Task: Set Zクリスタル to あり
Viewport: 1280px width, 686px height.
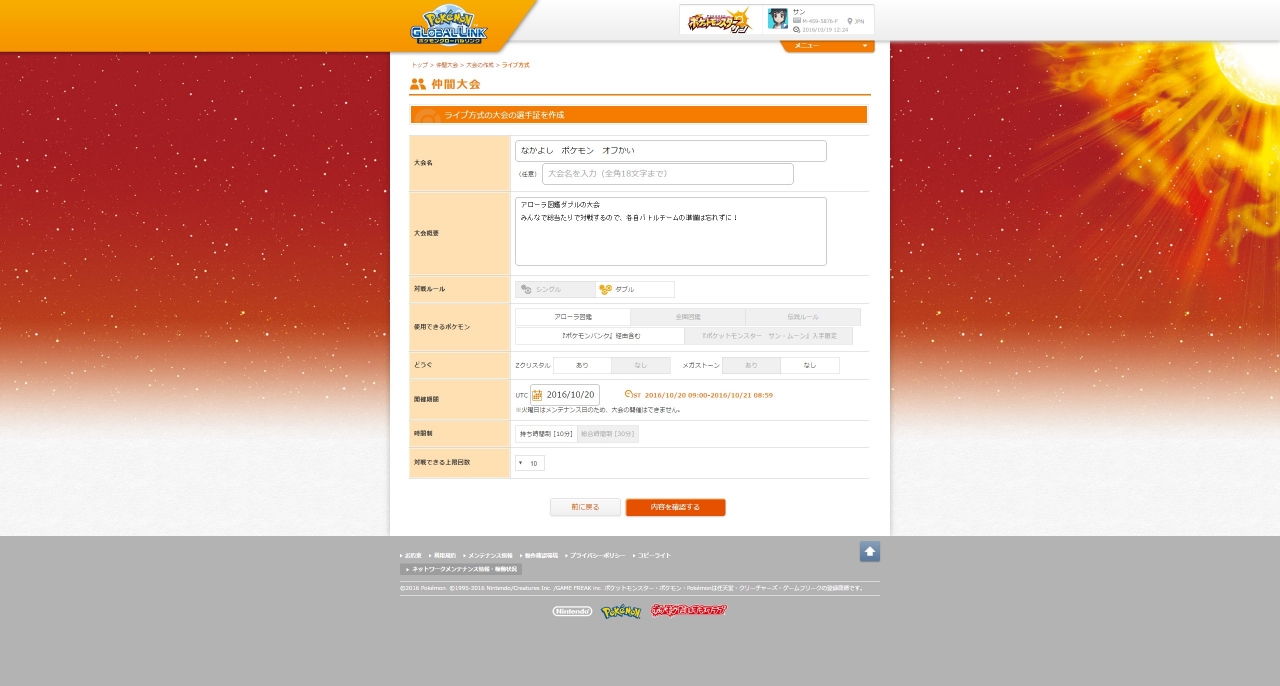Action: click(x=582, y=365)
